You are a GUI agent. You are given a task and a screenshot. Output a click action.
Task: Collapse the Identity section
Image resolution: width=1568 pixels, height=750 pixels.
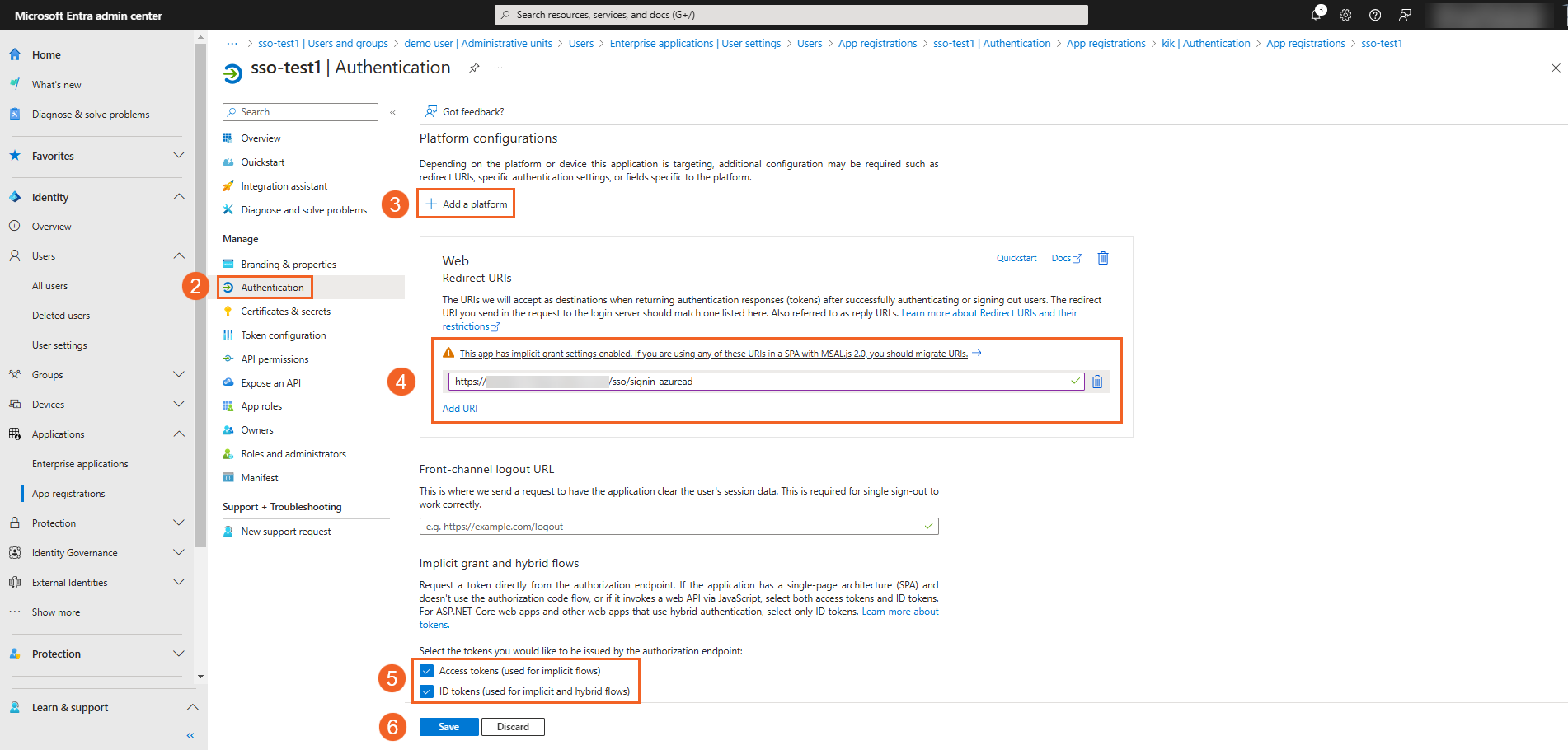[x=179, y=197]
